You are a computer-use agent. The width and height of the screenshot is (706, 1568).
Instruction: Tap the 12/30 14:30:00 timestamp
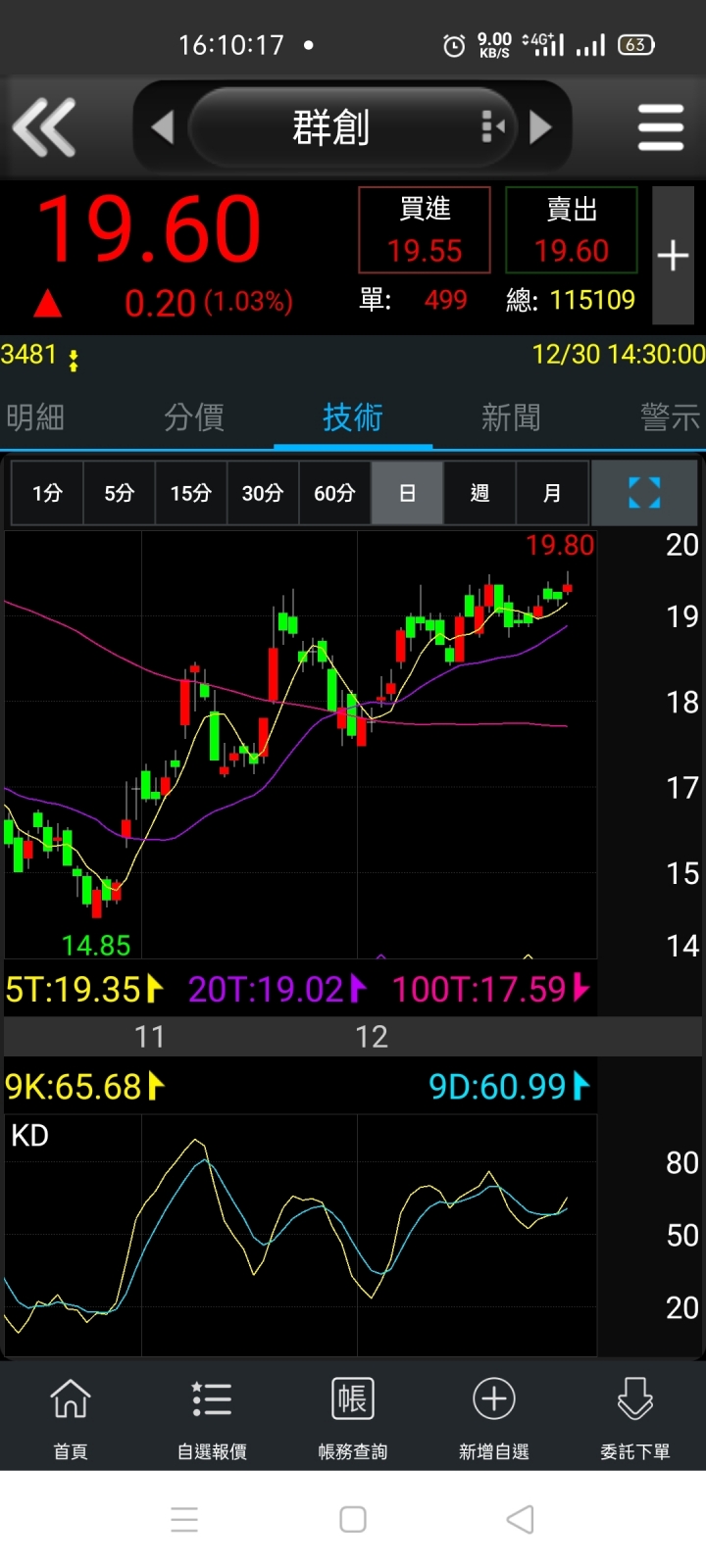619,355
